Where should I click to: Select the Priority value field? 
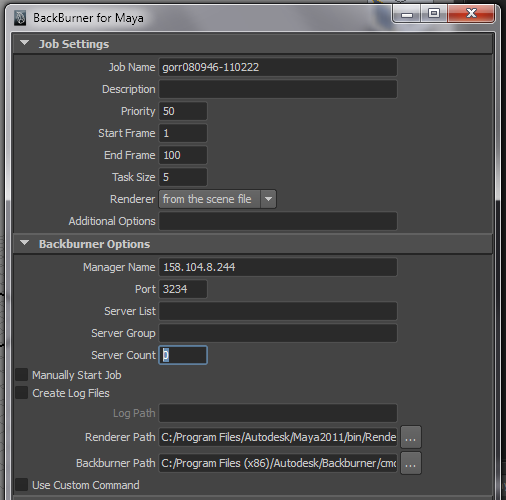[183, 111]
